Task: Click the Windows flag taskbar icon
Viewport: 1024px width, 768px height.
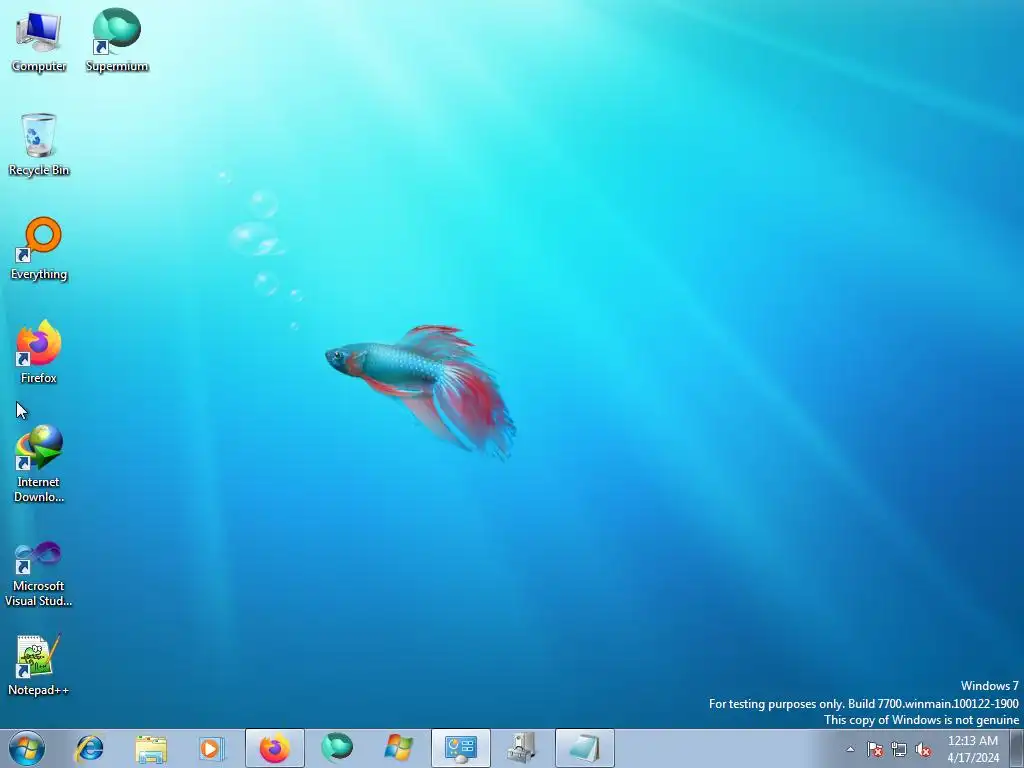Action: tap(398, 748)
